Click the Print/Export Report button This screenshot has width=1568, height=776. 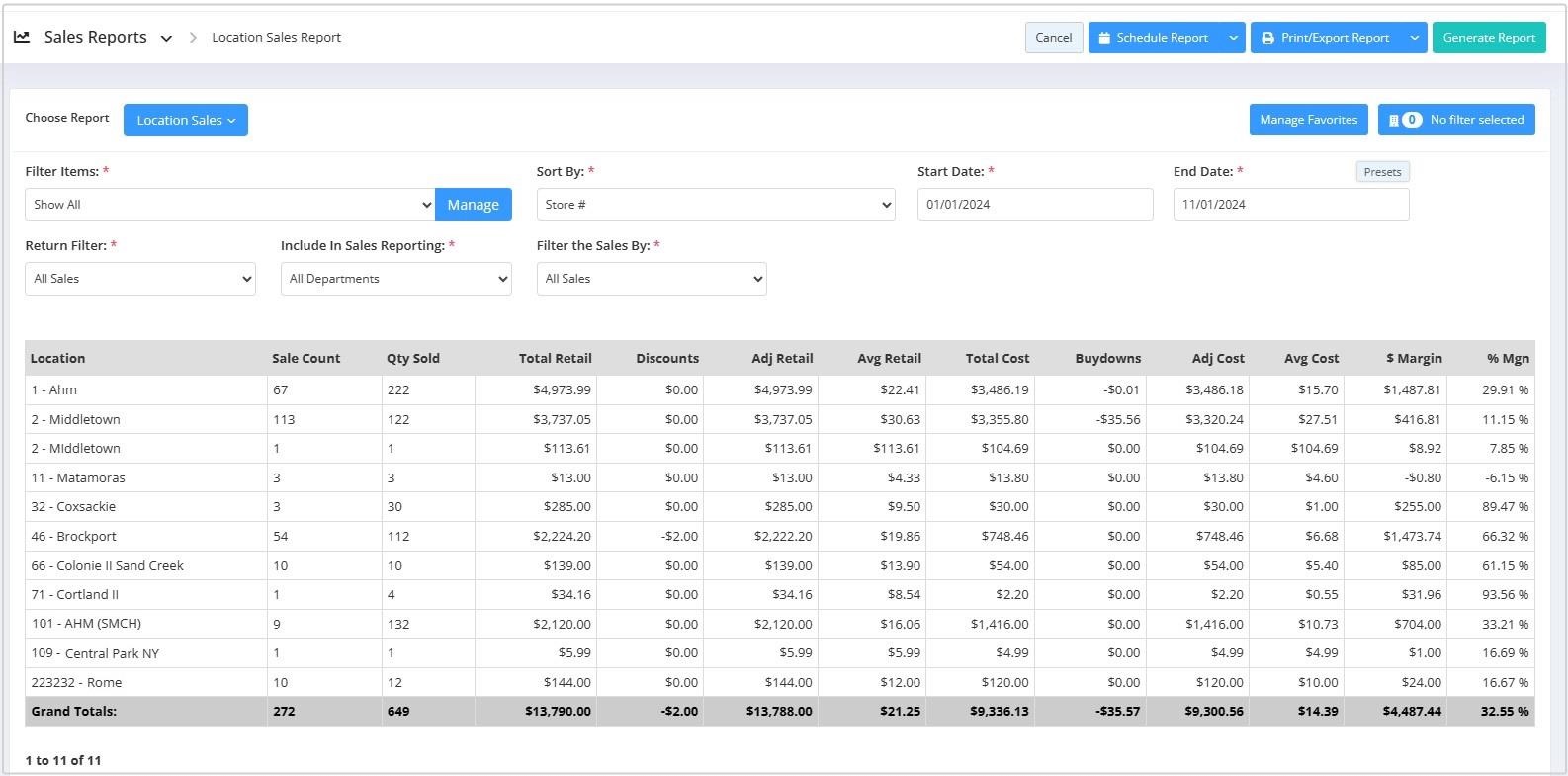[1327, 38]
